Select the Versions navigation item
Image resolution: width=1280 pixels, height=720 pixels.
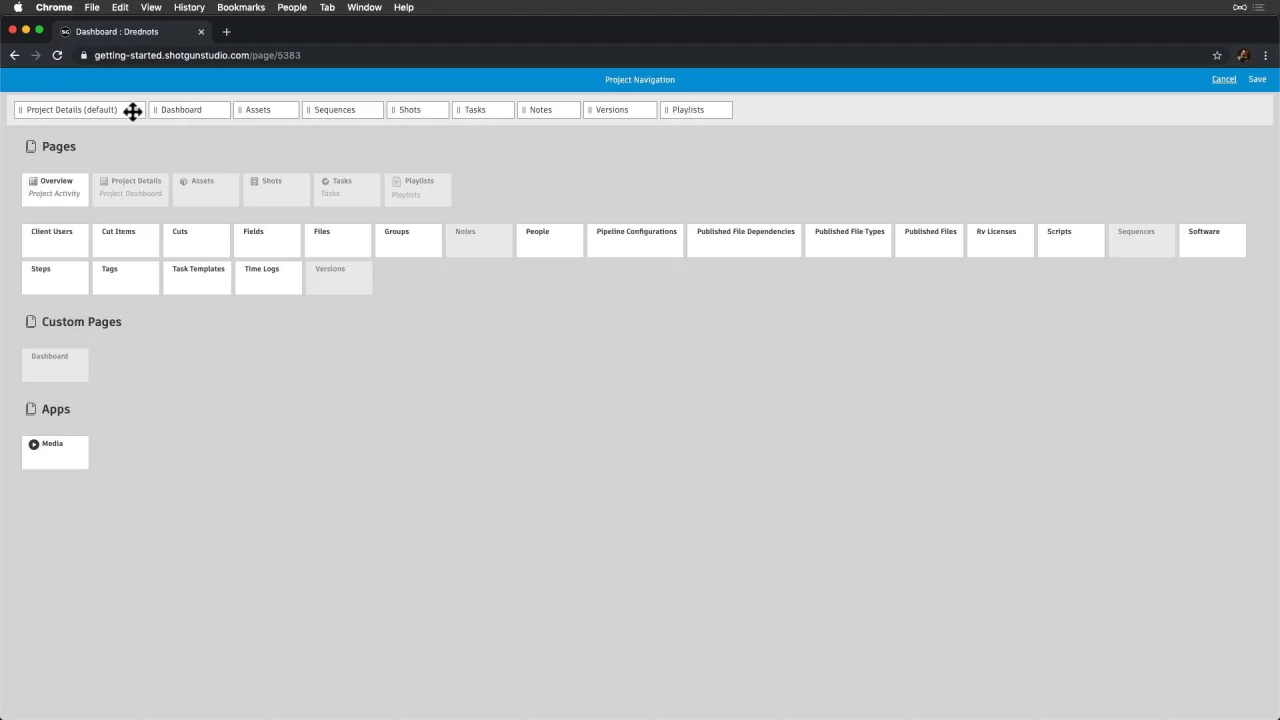(620, 110)
